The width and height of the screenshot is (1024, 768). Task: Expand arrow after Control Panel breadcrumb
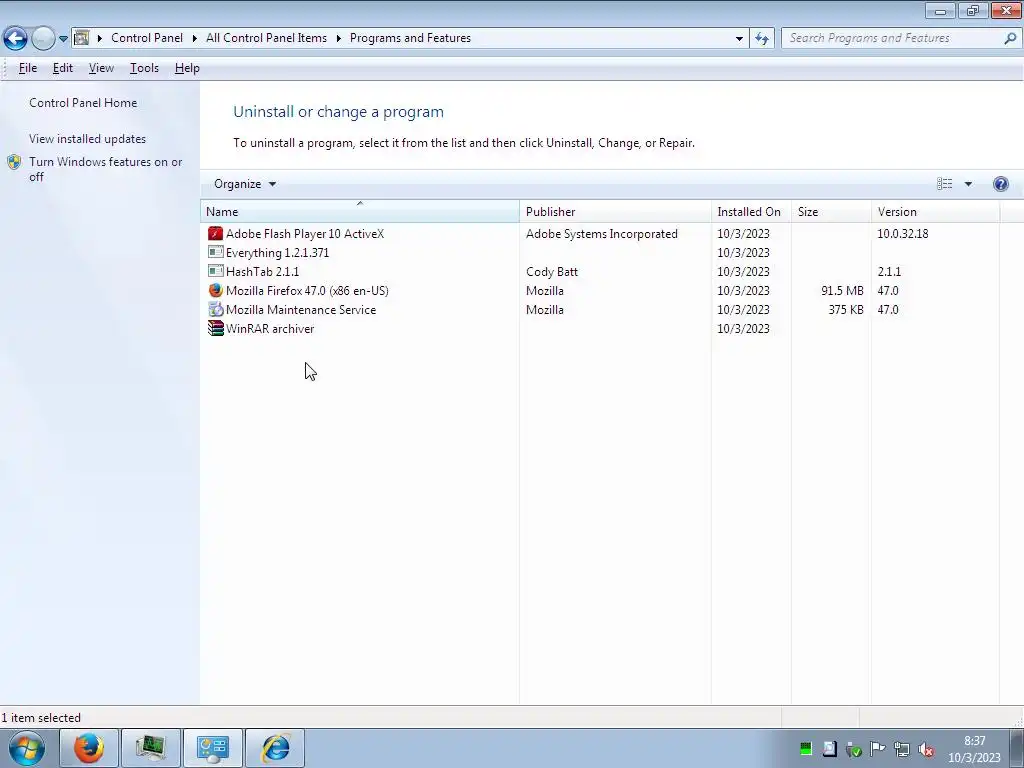195,39
